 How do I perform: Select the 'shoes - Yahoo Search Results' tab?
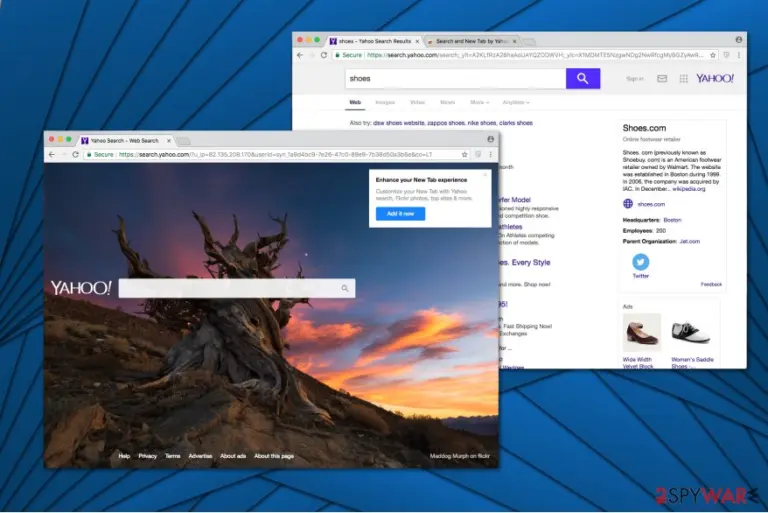pyautogui.click(x=374, y=42)
